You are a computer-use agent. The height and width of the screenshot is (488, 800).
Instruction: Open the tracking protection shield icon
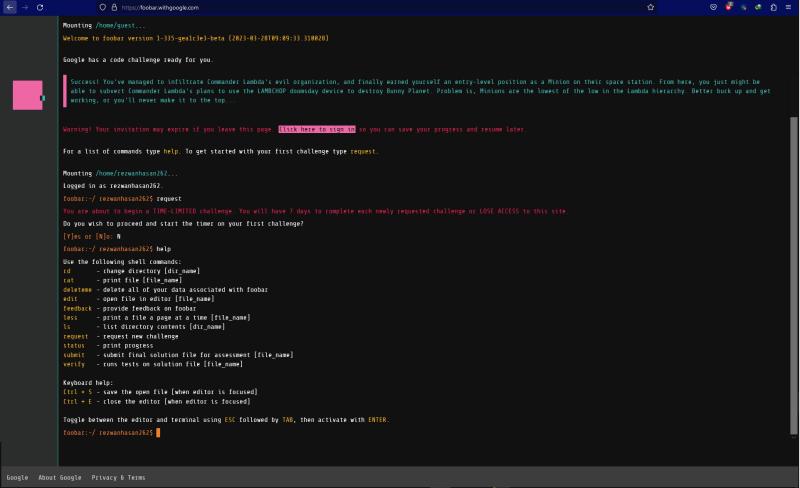[103, 7]
